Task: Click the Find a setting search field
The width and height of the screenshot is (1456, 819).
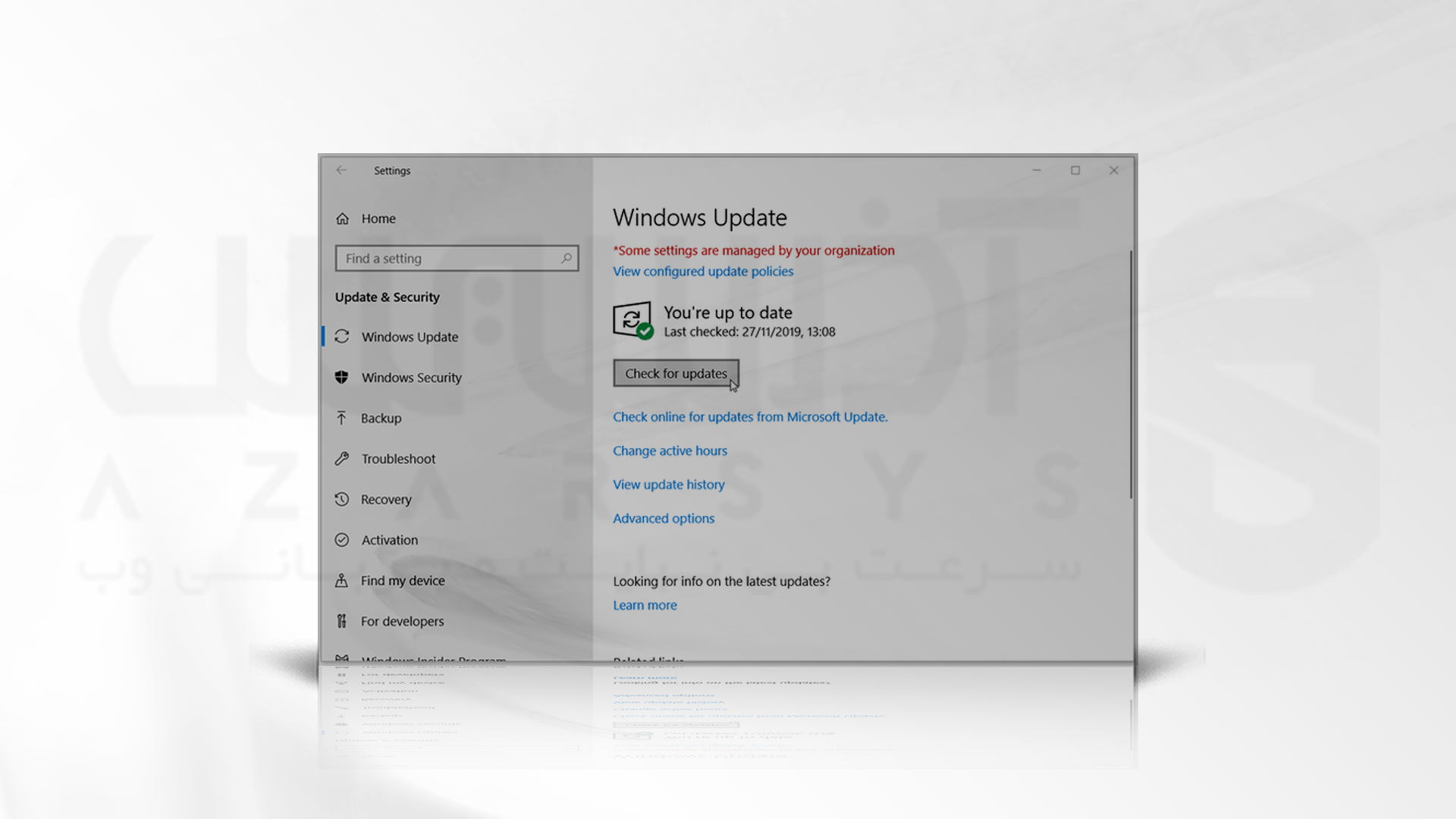Action: (x=457, y=259)
